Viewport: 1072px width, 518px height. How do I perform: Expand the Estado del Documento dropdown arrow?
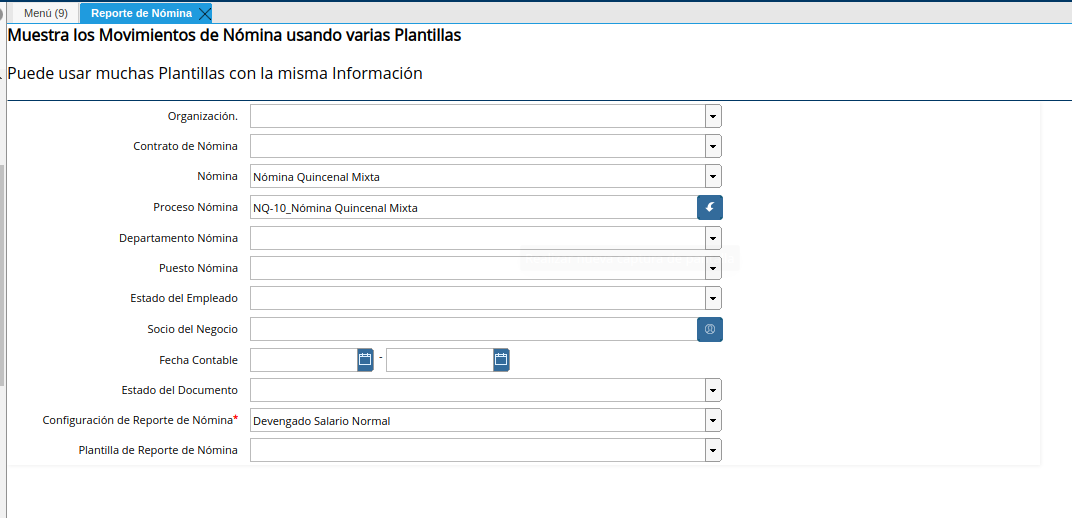click(x=713, y=390)
